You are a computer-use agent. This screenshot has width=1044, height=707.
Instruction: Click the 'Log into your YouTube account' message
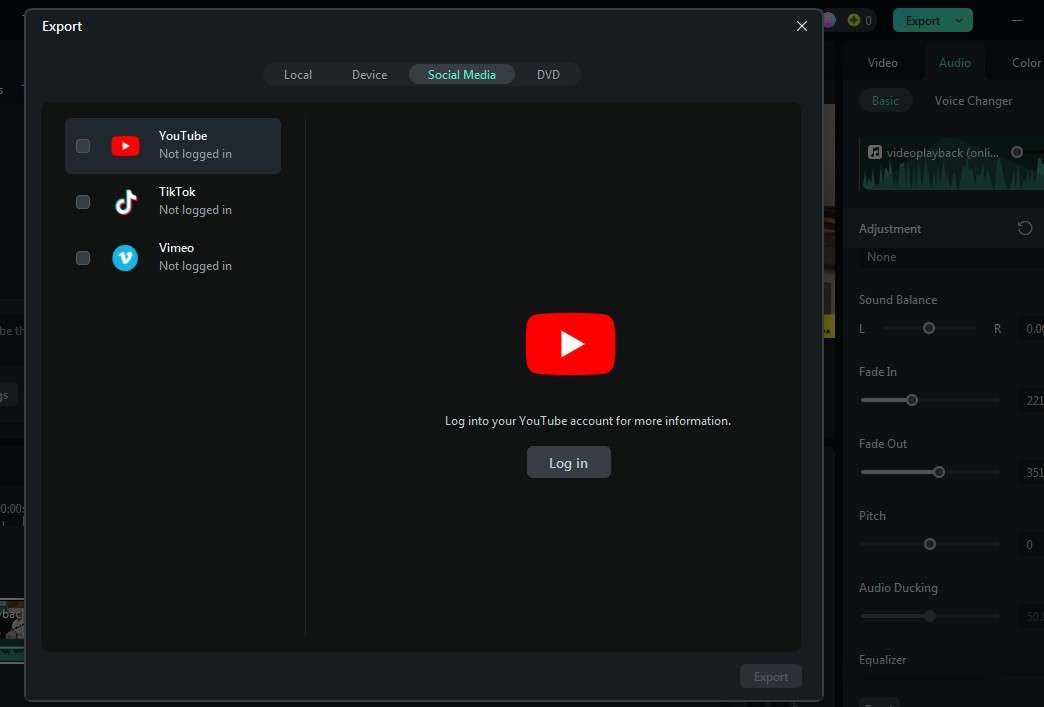pos(588,421)
